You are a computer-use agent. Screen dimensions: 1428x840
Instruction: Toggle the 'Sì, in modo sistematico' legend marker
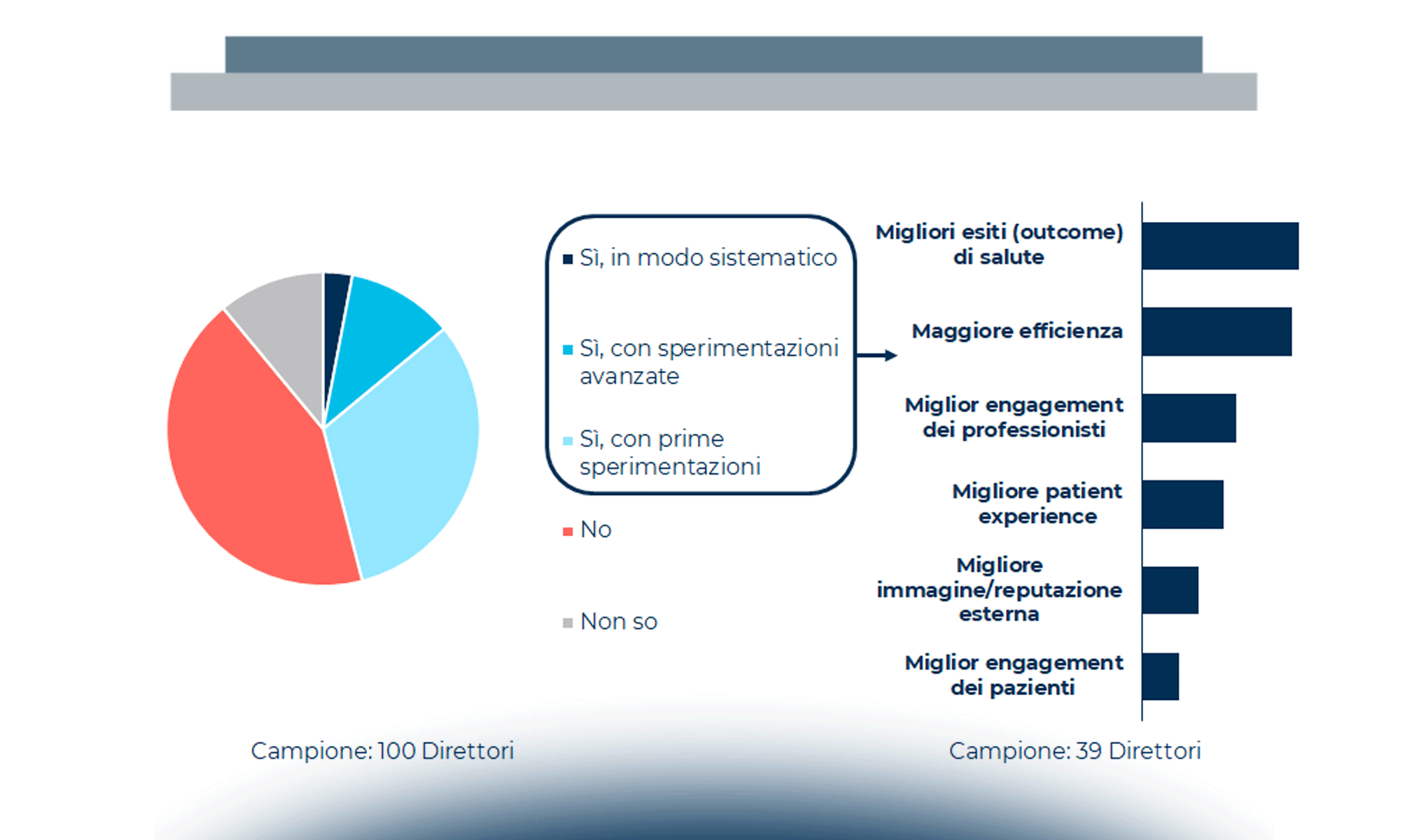[x=567, y=258]
